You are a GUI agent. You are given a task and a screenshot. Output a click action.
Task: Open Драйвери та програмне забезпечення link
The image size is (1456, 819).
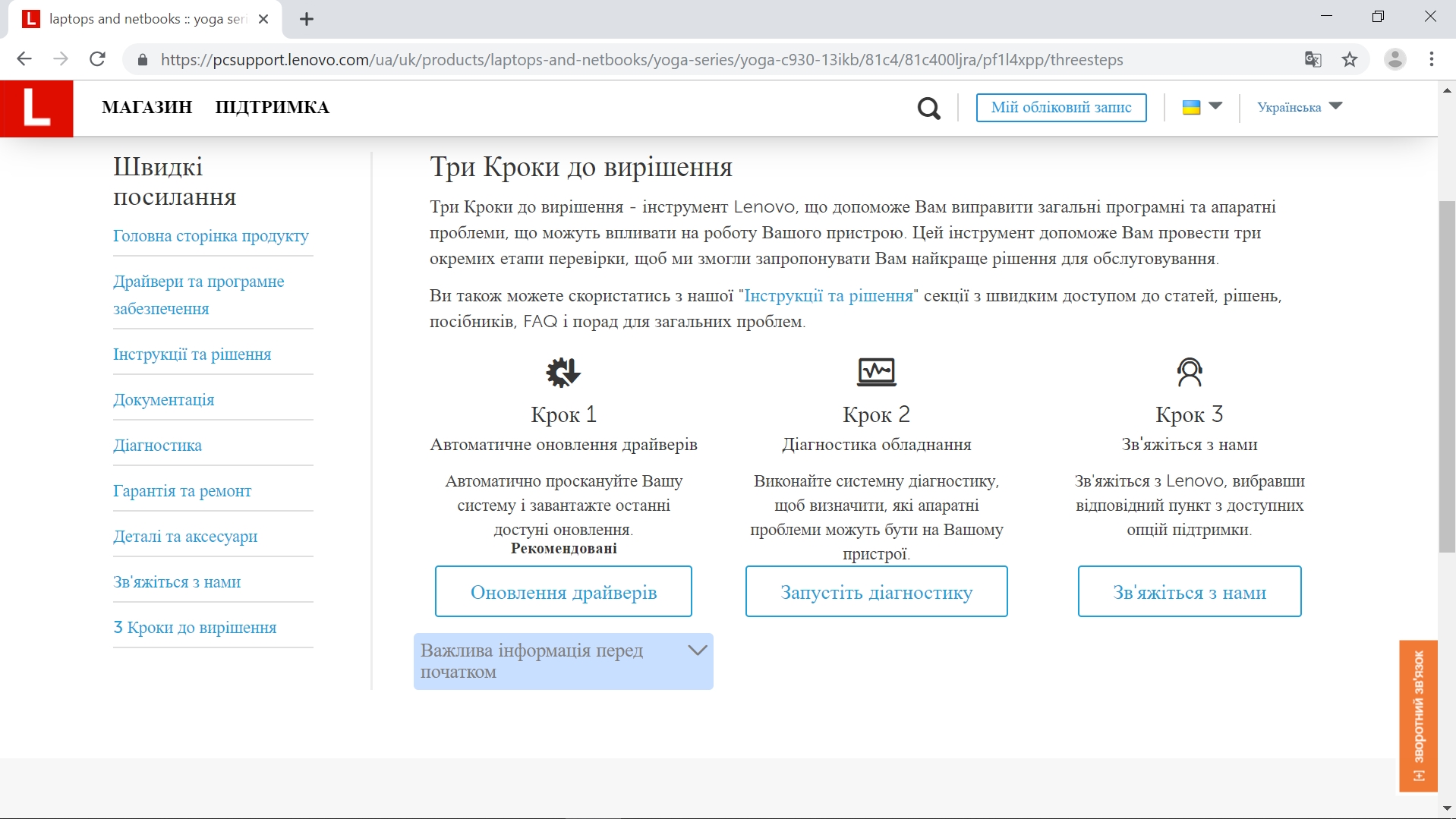click(x=199, y=295)
